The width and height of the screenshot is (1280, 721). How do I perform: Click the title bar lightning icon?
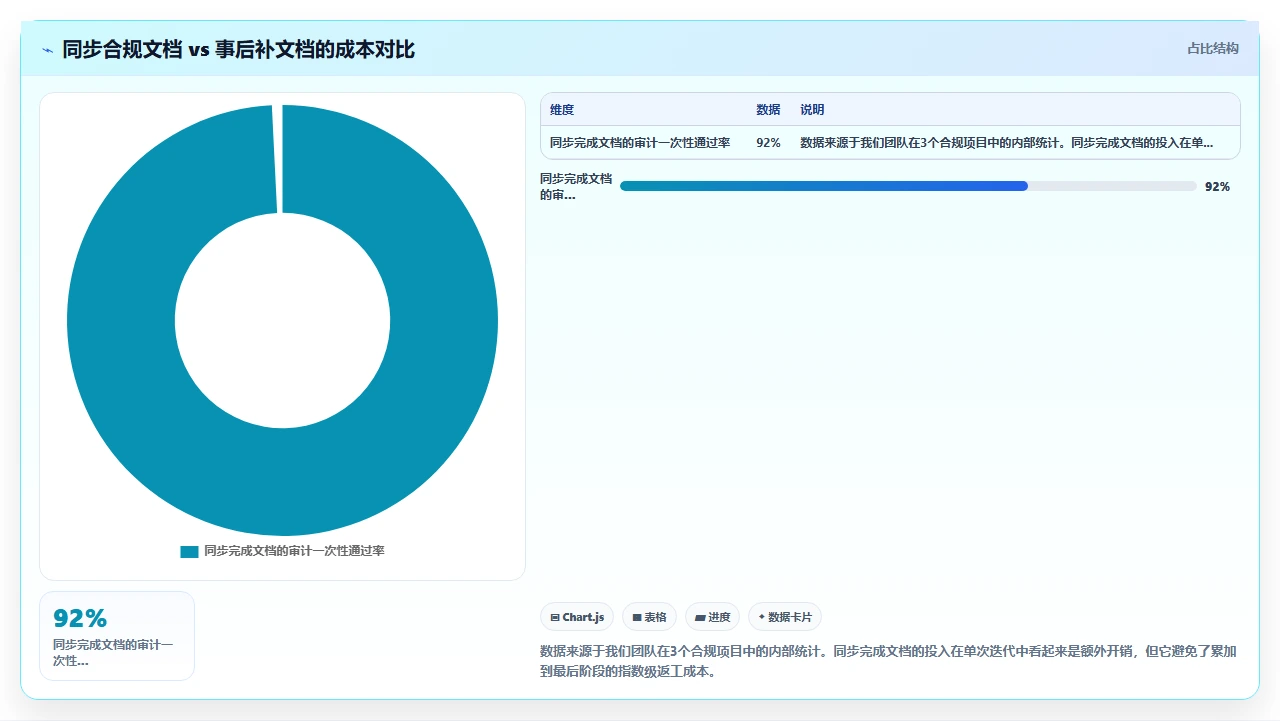point(47,50)
